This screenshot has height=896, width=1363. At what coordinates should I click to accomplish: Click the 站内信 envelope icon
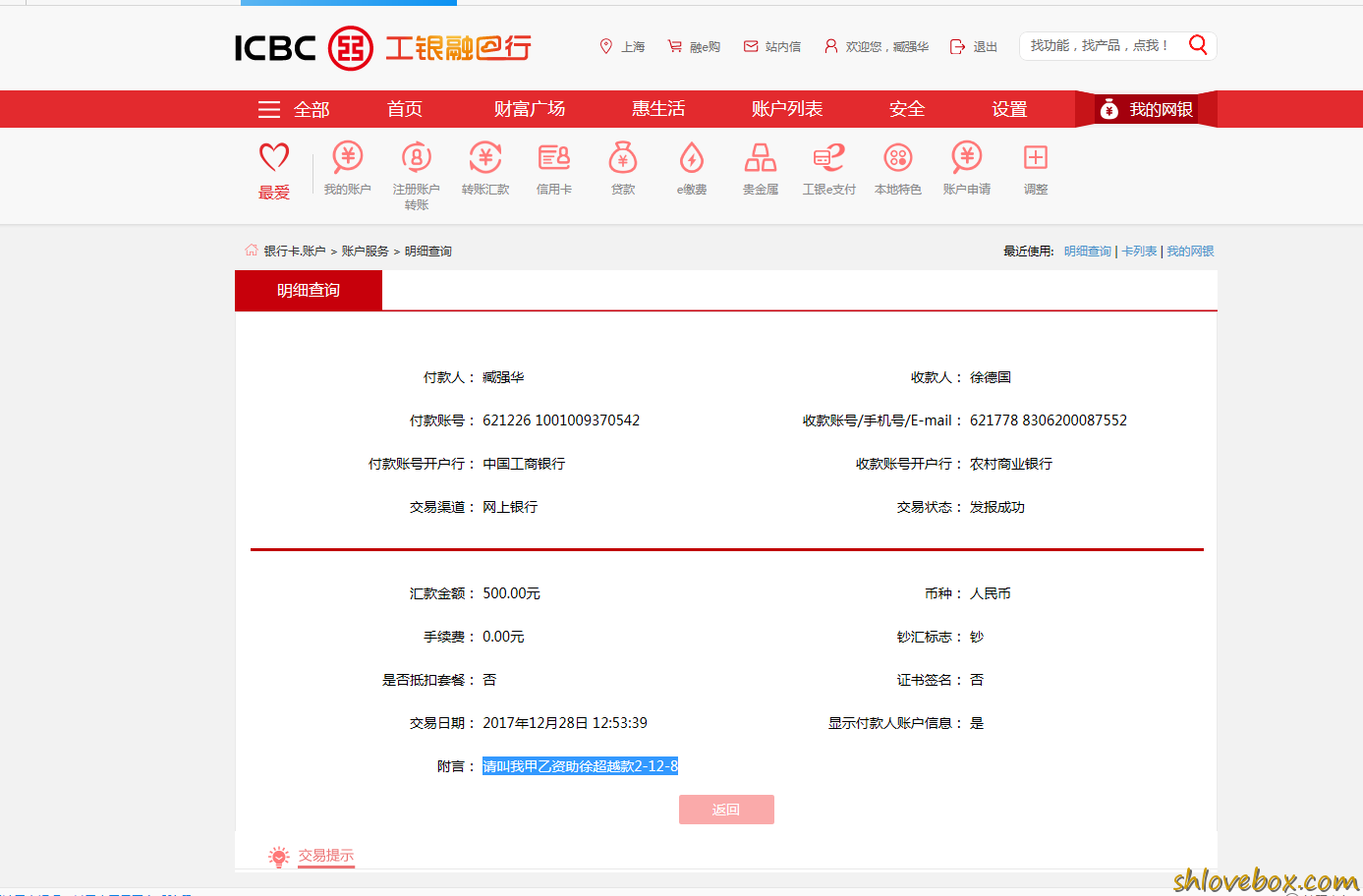(751, 46)
